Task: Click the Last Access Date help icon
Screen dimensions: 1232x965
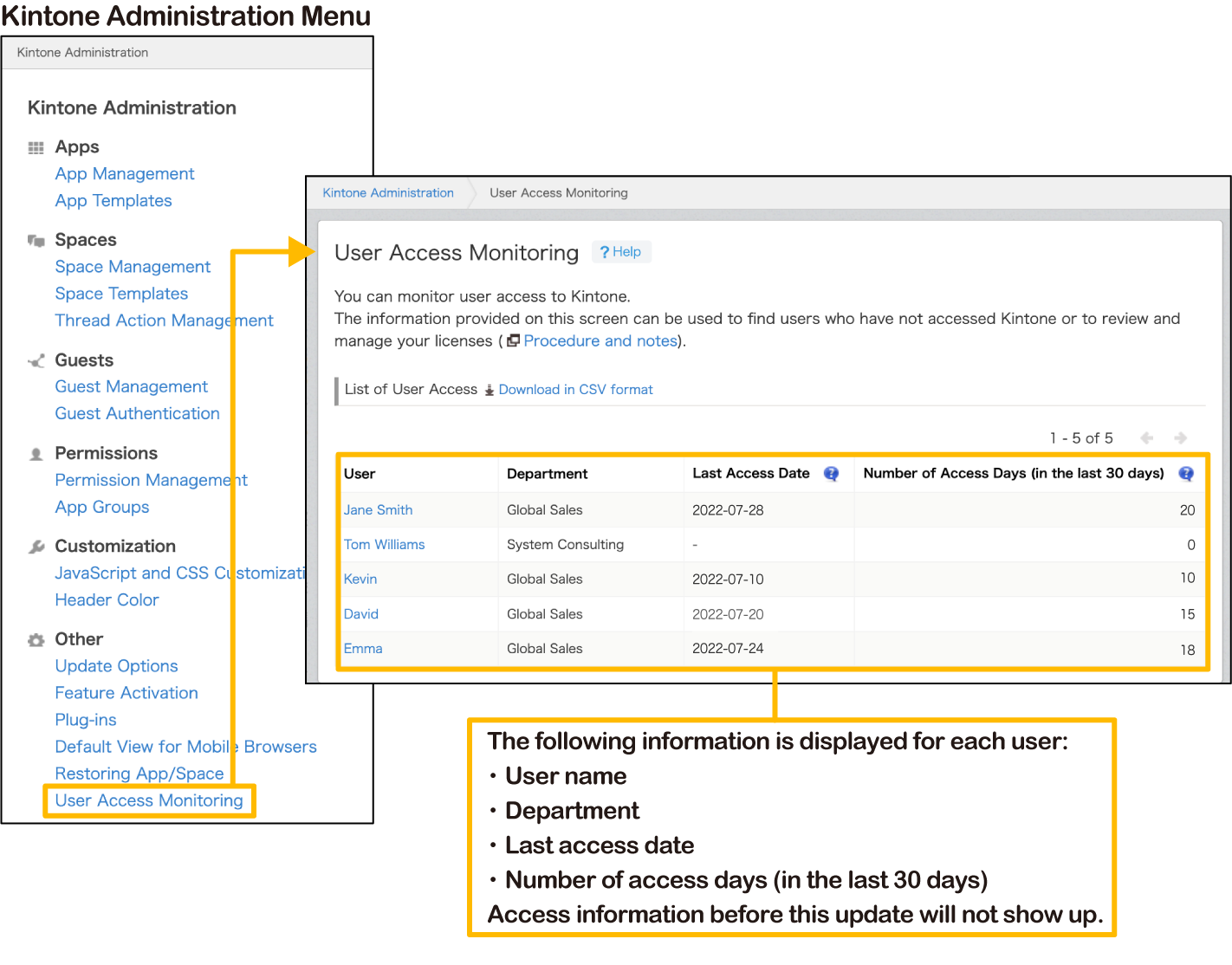Action: 831,474
